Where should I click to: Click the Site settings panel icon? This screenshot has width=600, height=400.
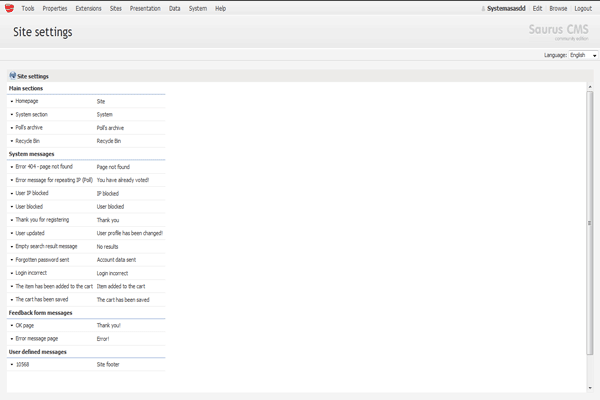tap(13, 75)
